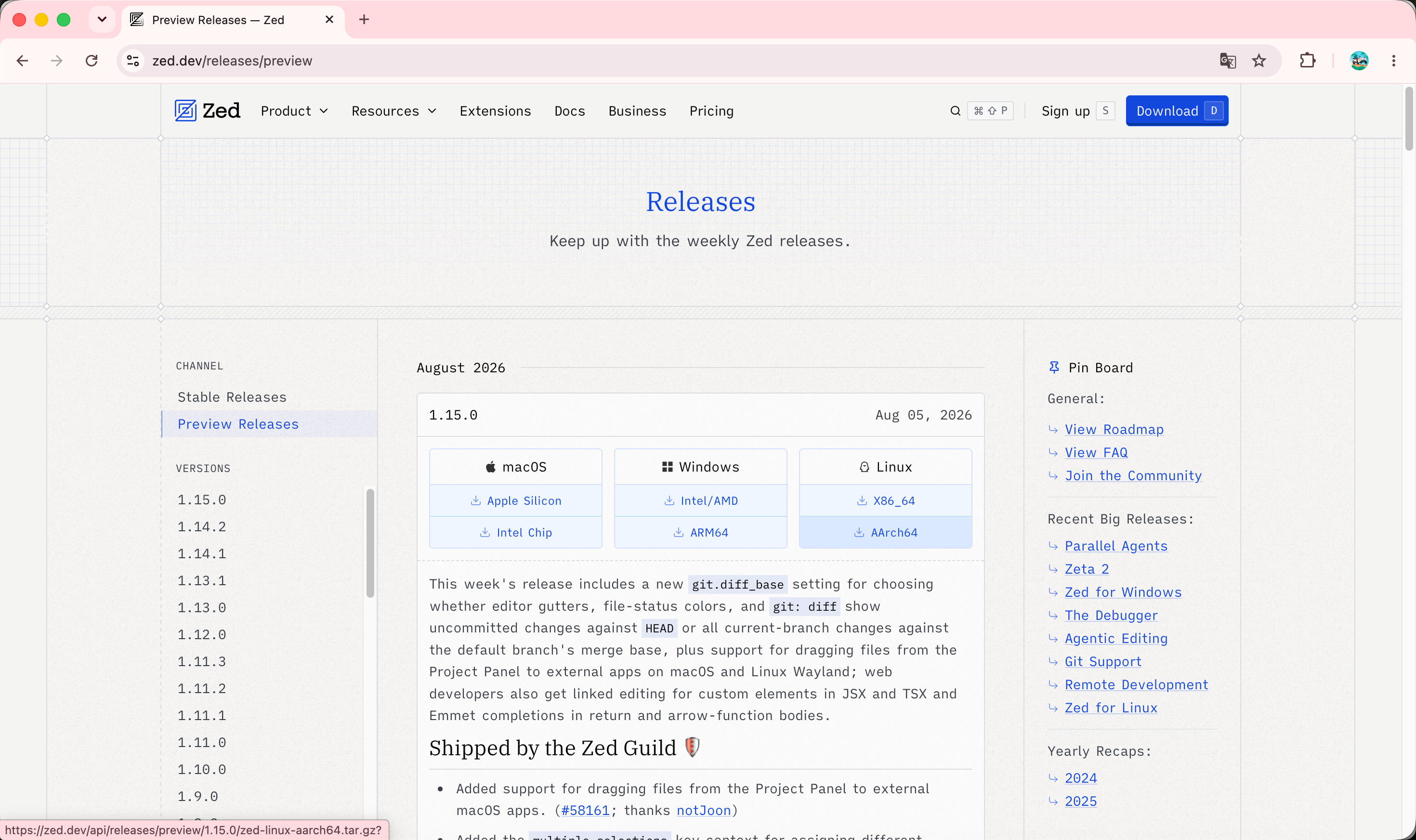Click the download icon beside X86_64
The width and height of the screenshot is (1416, 840).
[x=862, y=500]
